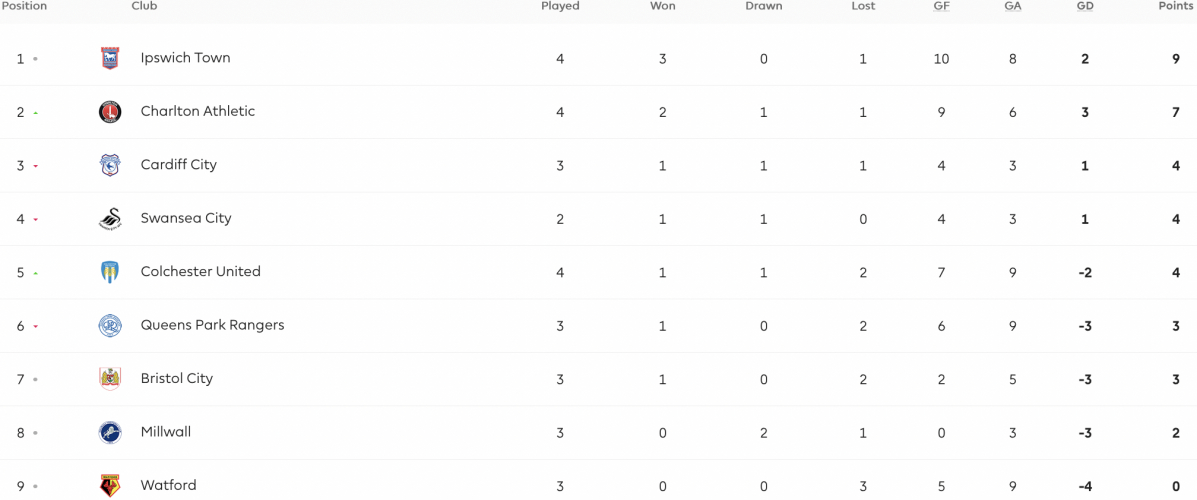This screenshot has height=500, width=1197.
Task: Click the red down indicator beside position 3
Action: click(36, 166)
